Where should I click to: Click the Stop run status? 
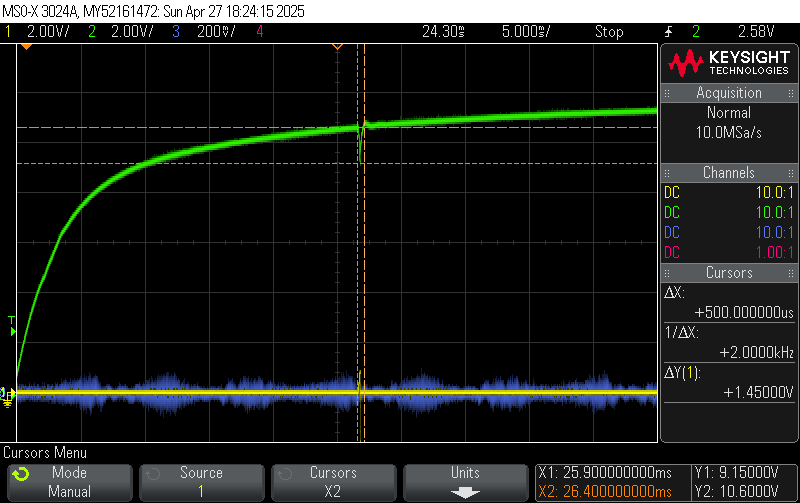click(609, 32)
